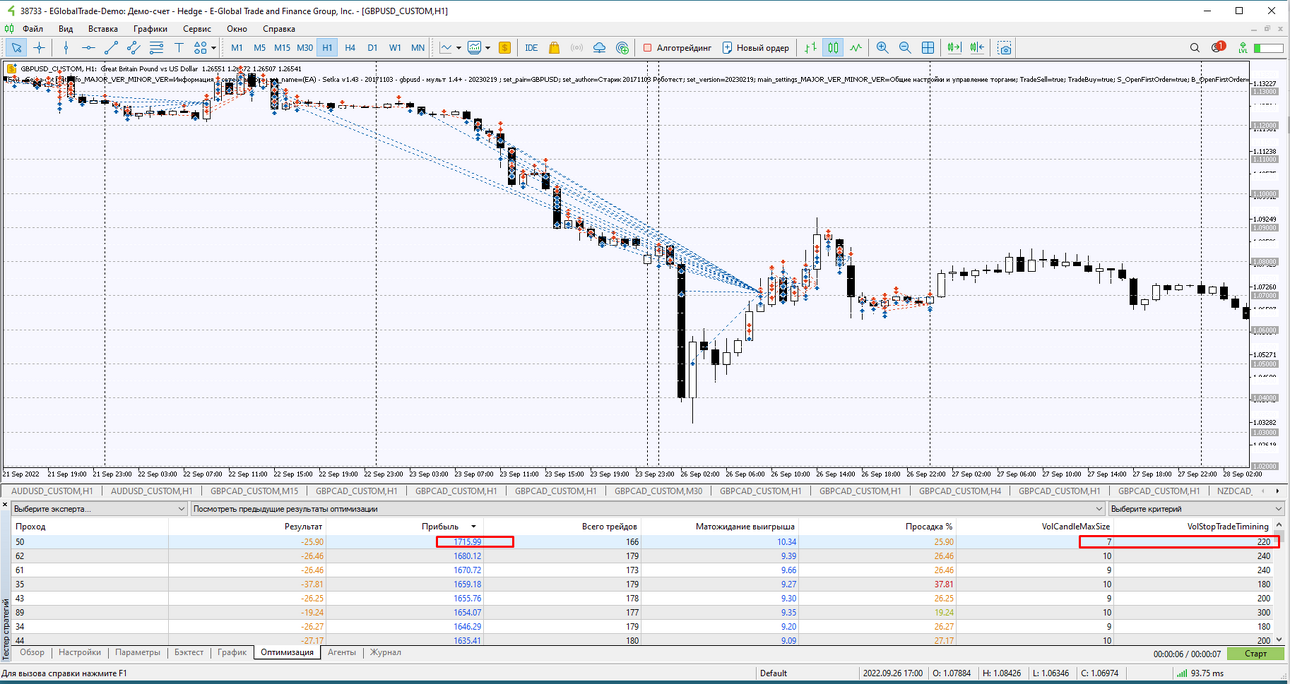
Task: Open the Market shopping bag icon
Action: pyautogui.click(x=554, y=47)
